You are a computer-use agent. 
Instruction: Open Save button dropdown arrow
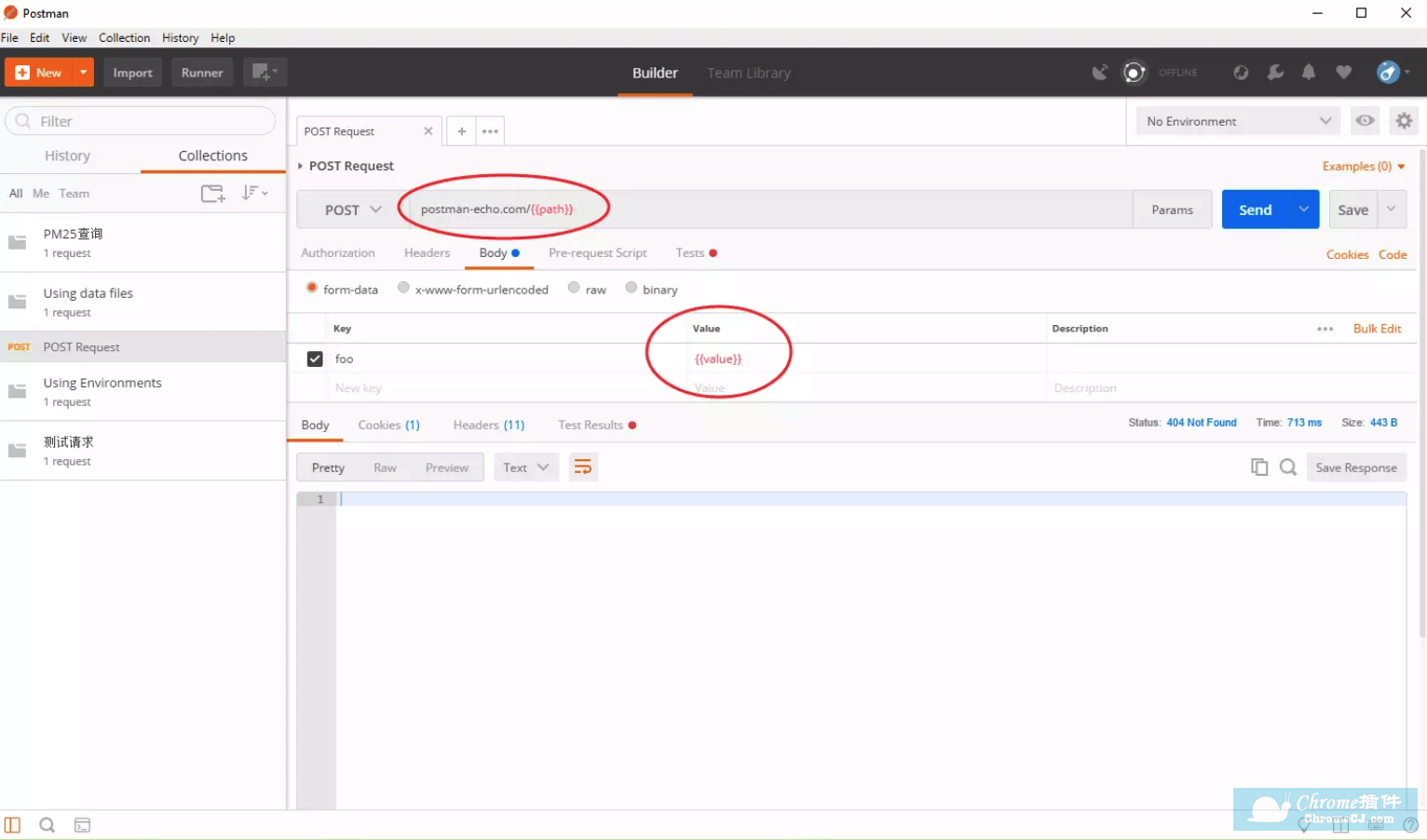click(x=1392, y=210)
